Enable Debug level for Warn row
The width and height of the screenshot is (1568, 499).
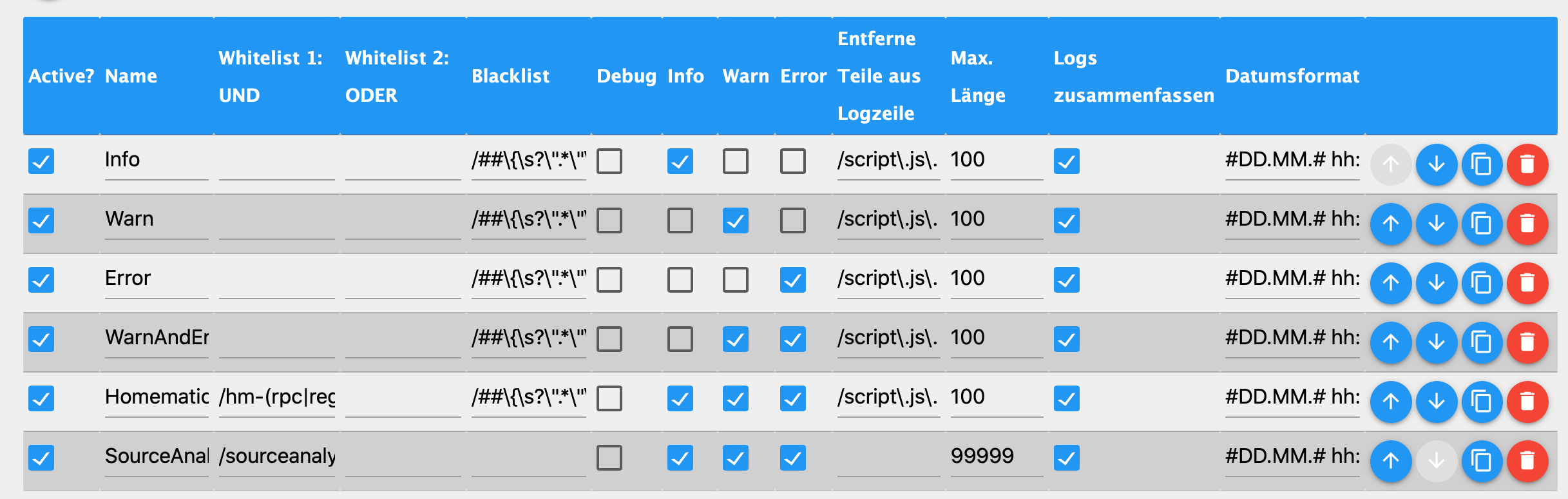pos(609,220)
